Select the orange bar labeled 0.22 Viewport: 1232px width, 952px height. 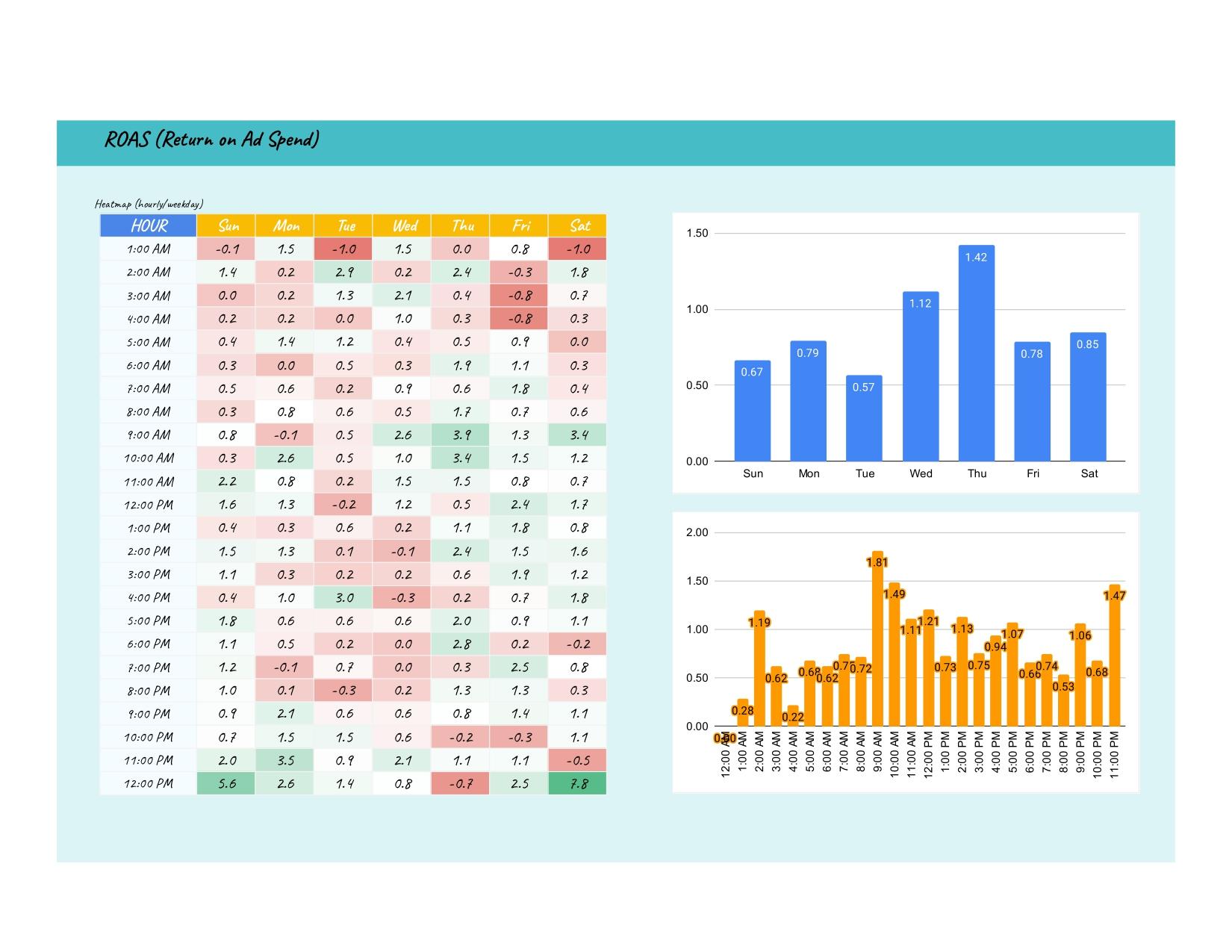[793, 716]
